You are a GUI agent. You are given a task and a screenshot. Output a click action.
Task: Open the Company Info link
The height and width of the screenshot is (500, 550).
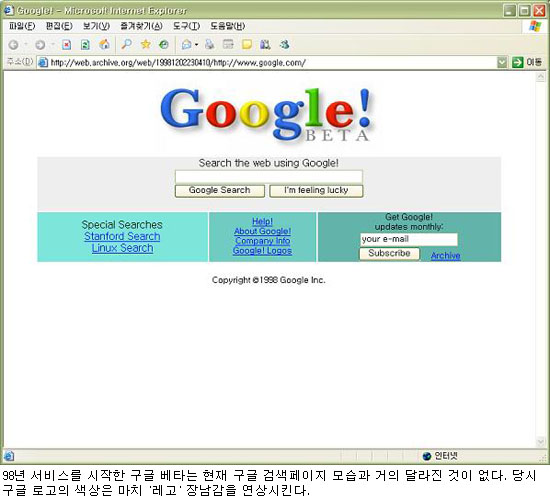(x=262, y=241)
